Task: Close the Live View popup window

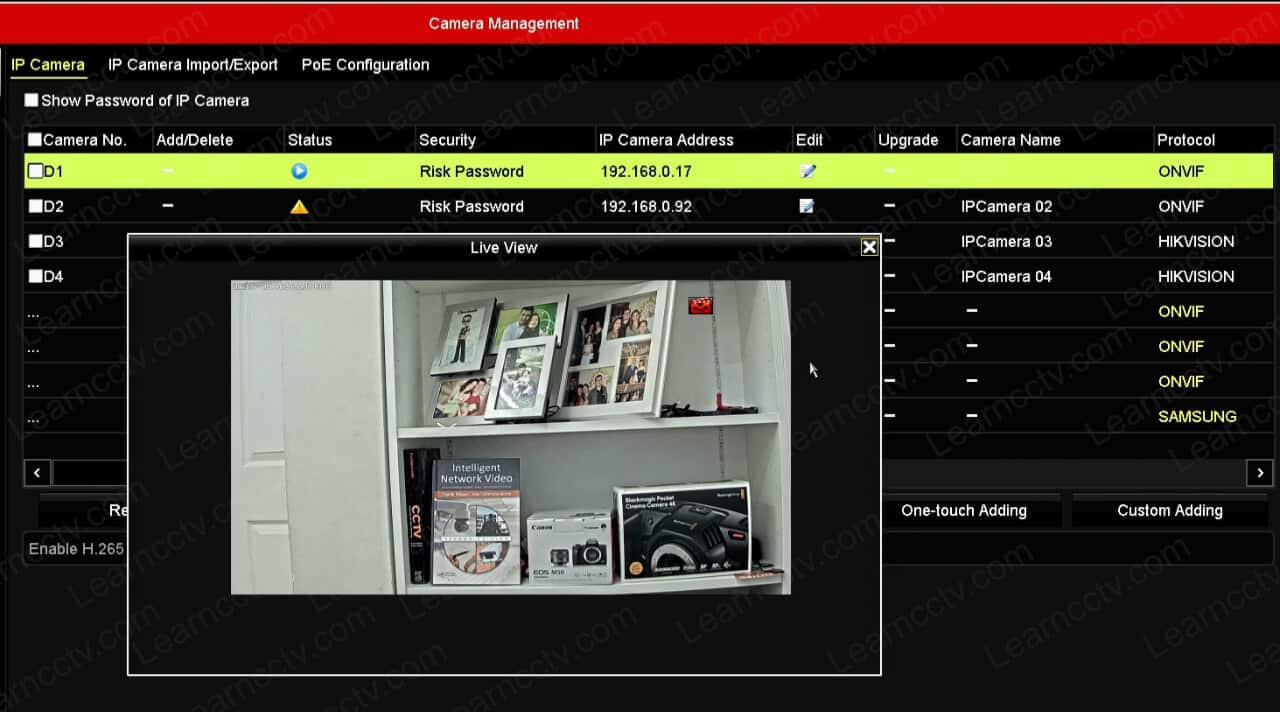Action: 869,247
